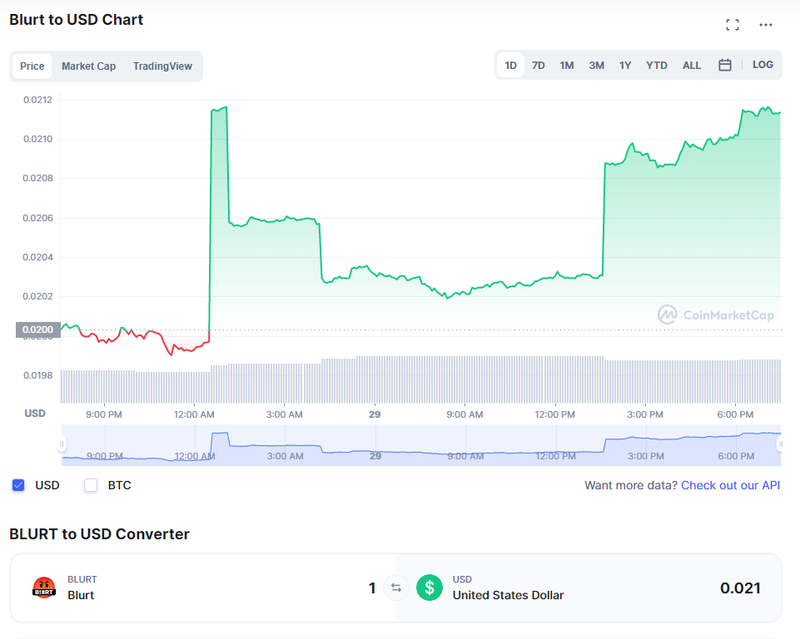
Task: Select the 7D time range
Action: pos(538,65)
